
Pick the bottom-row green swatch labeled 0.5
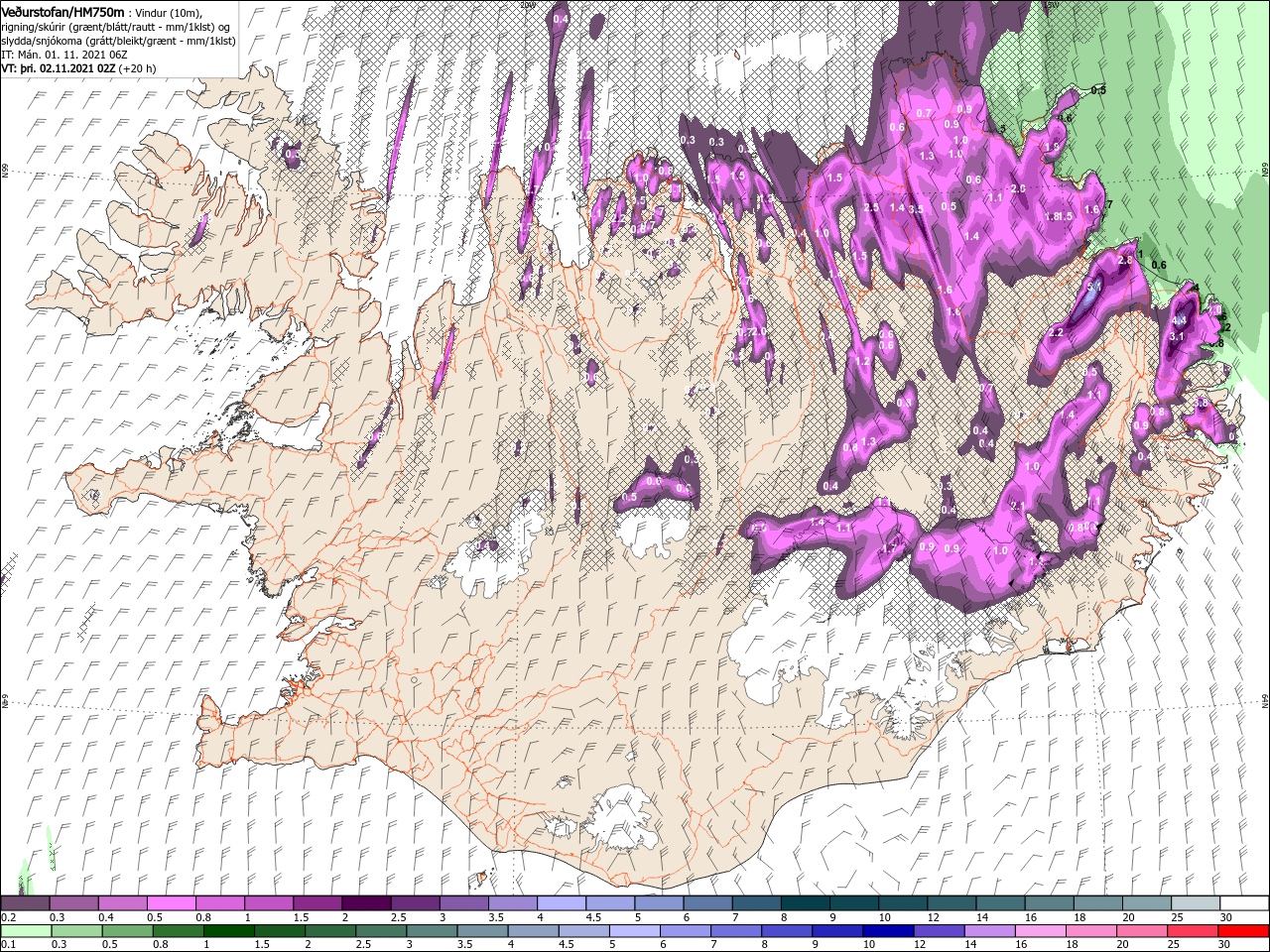pos(127,931)
